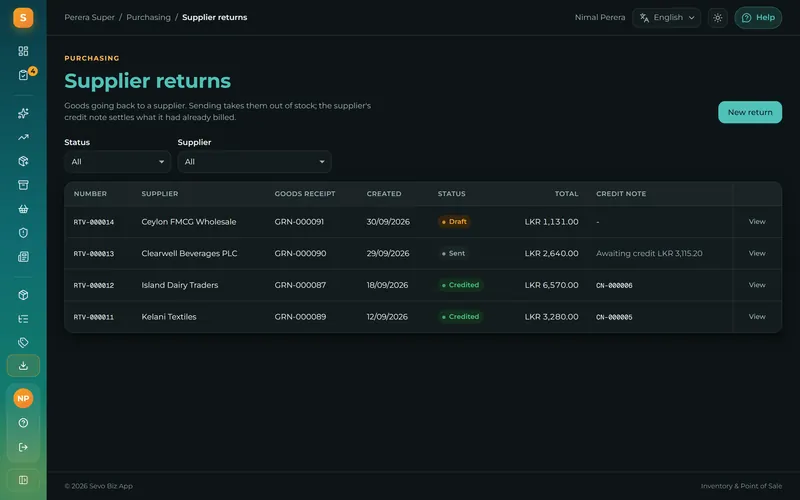800x500 pixels.
Task: Open the shield alert icon in sidebar
Action: (x=23, y=233)
